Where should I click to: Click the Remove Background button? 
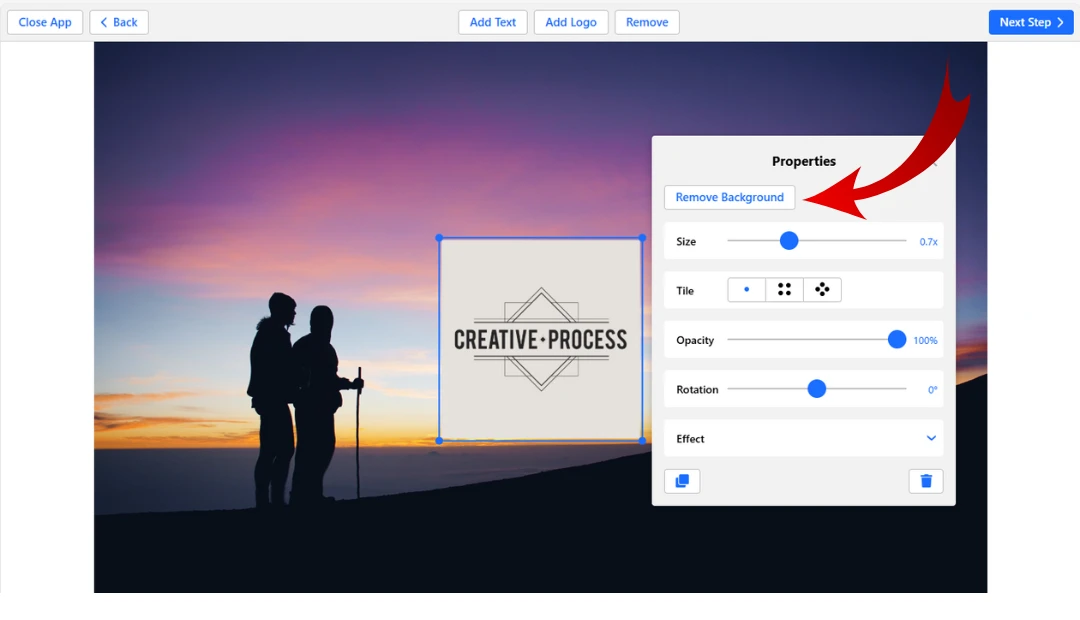pyautogui.click(x=729, y=198)
